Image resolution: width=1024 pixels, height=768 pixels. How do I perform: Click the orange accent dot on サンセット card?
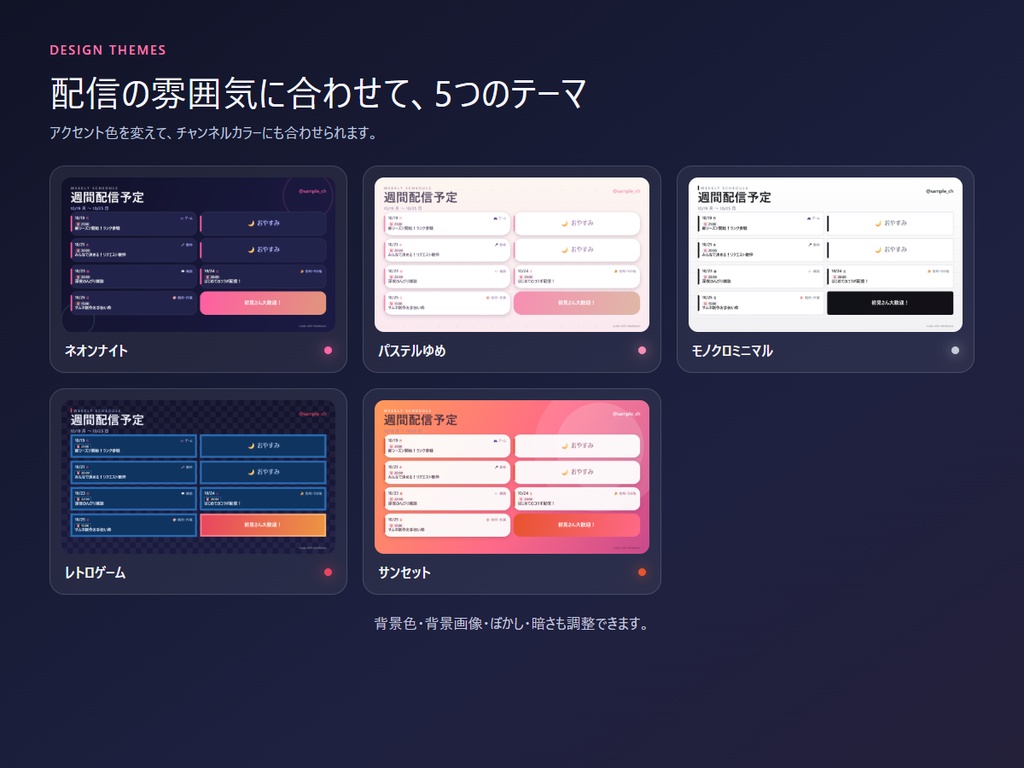tap(642, 573)
